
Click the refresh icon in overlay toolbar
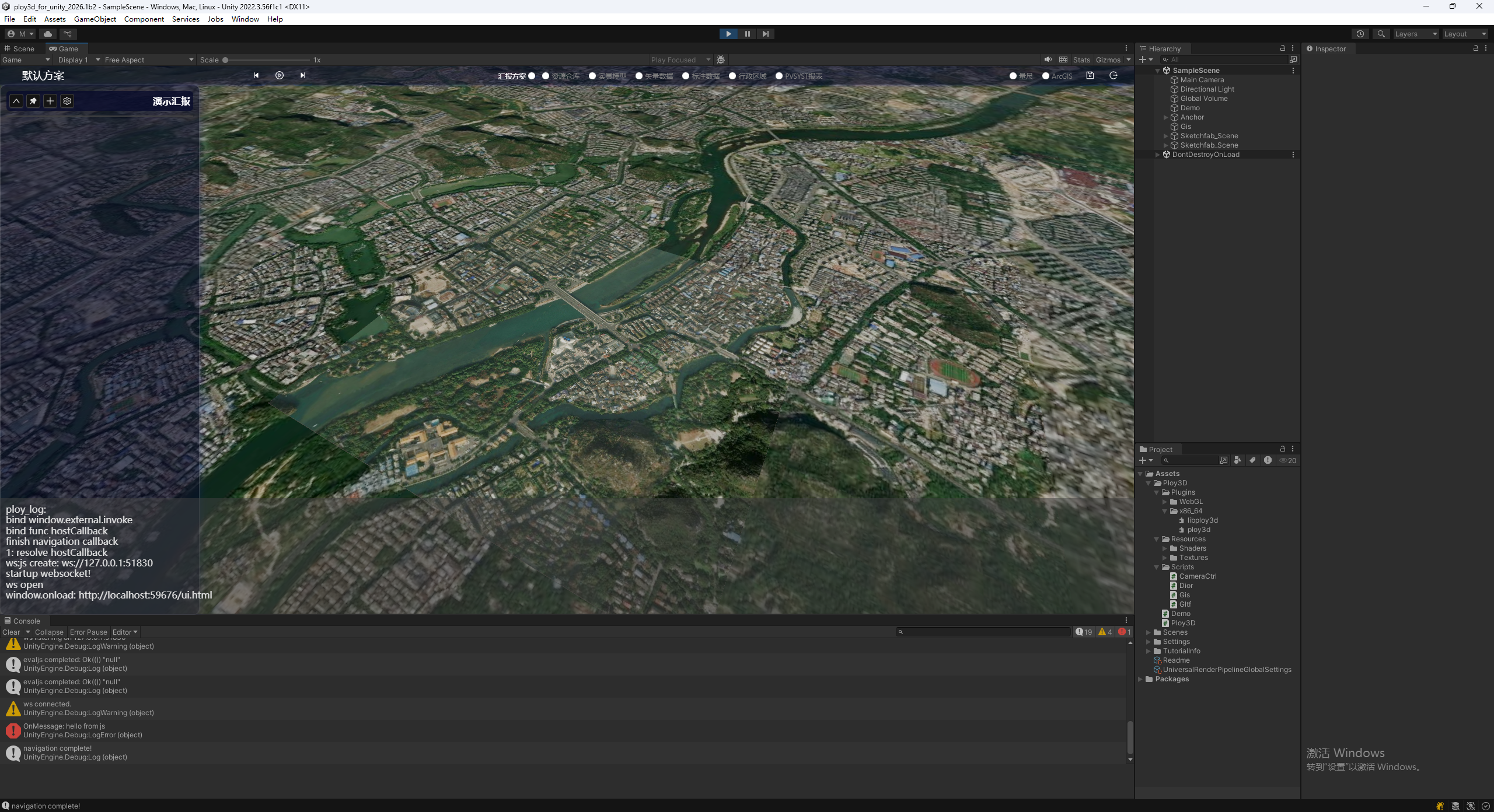pyautogui.click(x=1113, y=75)
